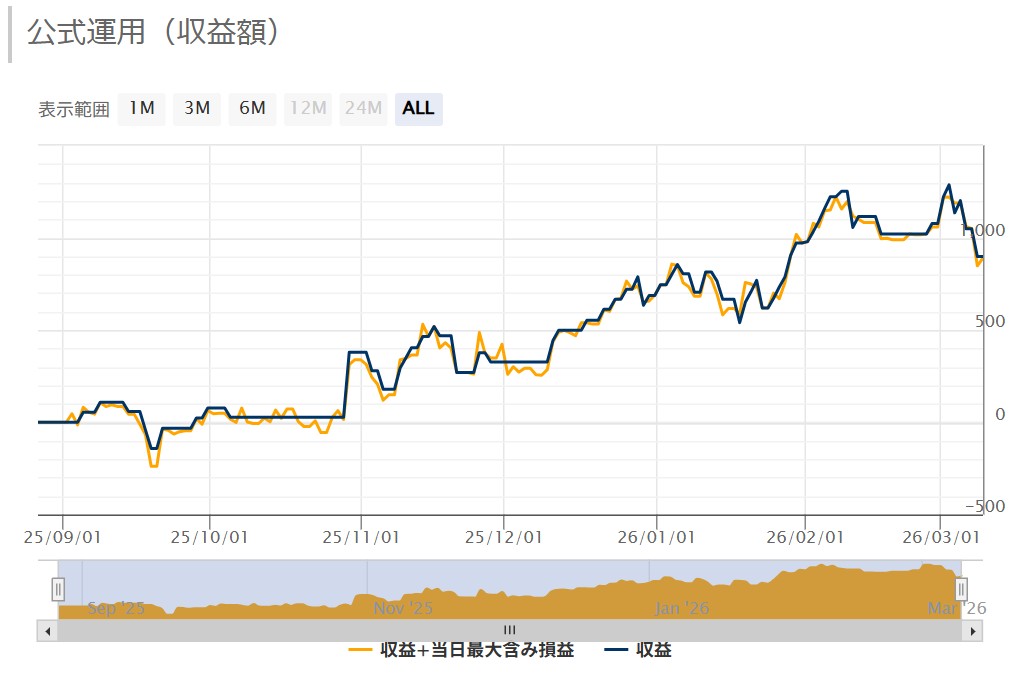Click the 26/02/01 x-axis date label
The image size is (1019, 674).
pyautogui.click(x=804, y=537)
